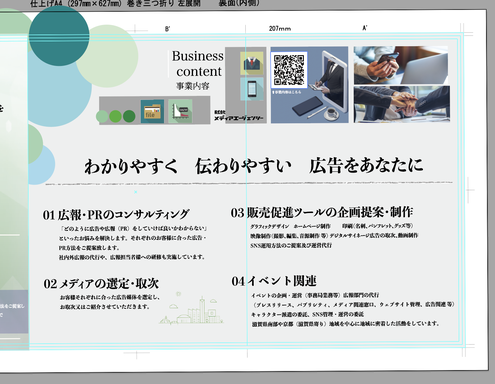Select the QR code image
495x384 pixels.
(289, 70)
